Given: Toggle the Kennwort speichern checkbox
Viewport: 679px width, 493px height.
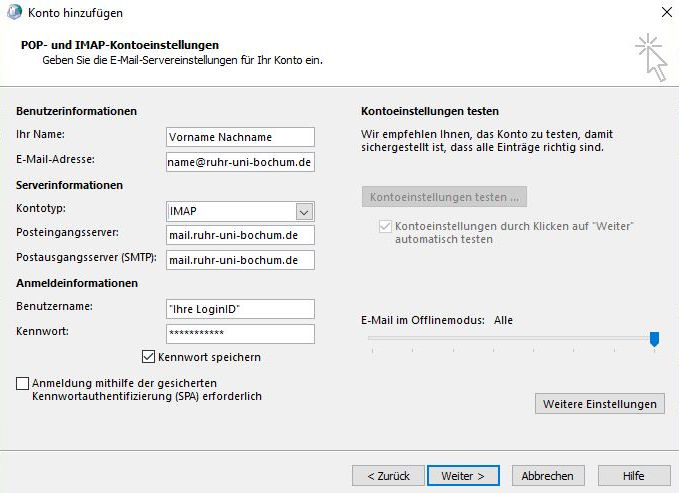Looking at the screenshot, I should click(x=150, y=357).
